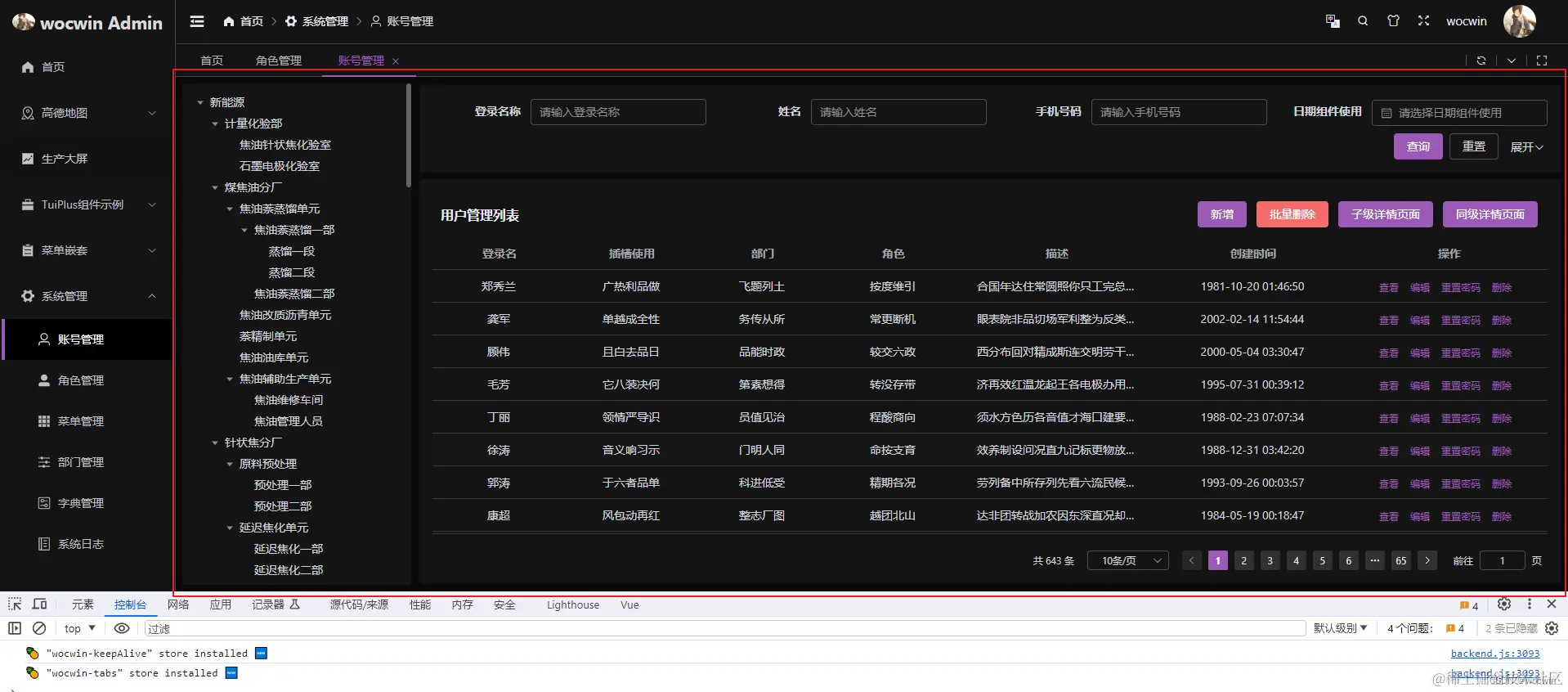
Task: Toggle the sidebar collapse hamburger icon
Action: tap(197, 21)
